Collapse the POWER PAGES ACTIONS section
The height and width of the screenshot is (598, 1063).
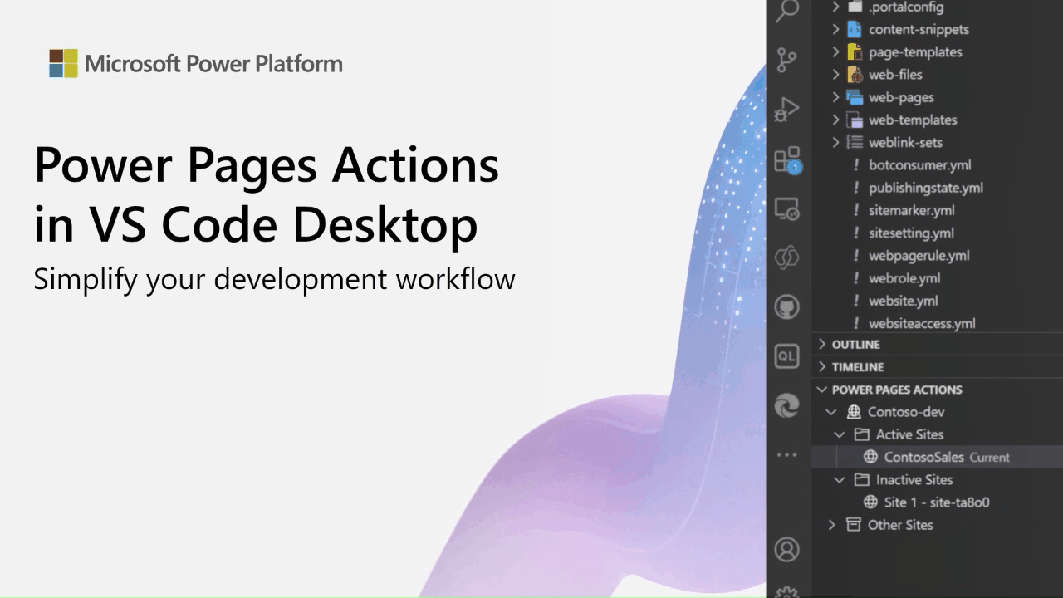[x=896, y=390]
